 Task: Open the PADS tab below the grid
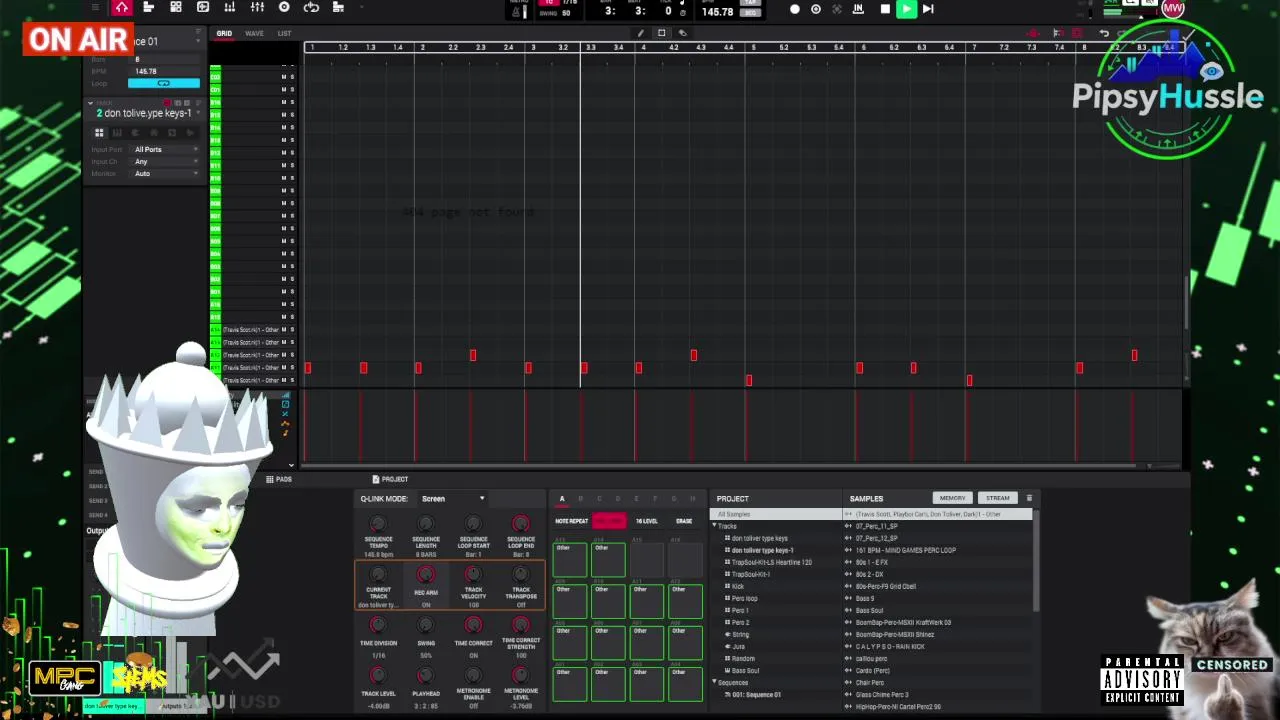[x=279, y=480]
